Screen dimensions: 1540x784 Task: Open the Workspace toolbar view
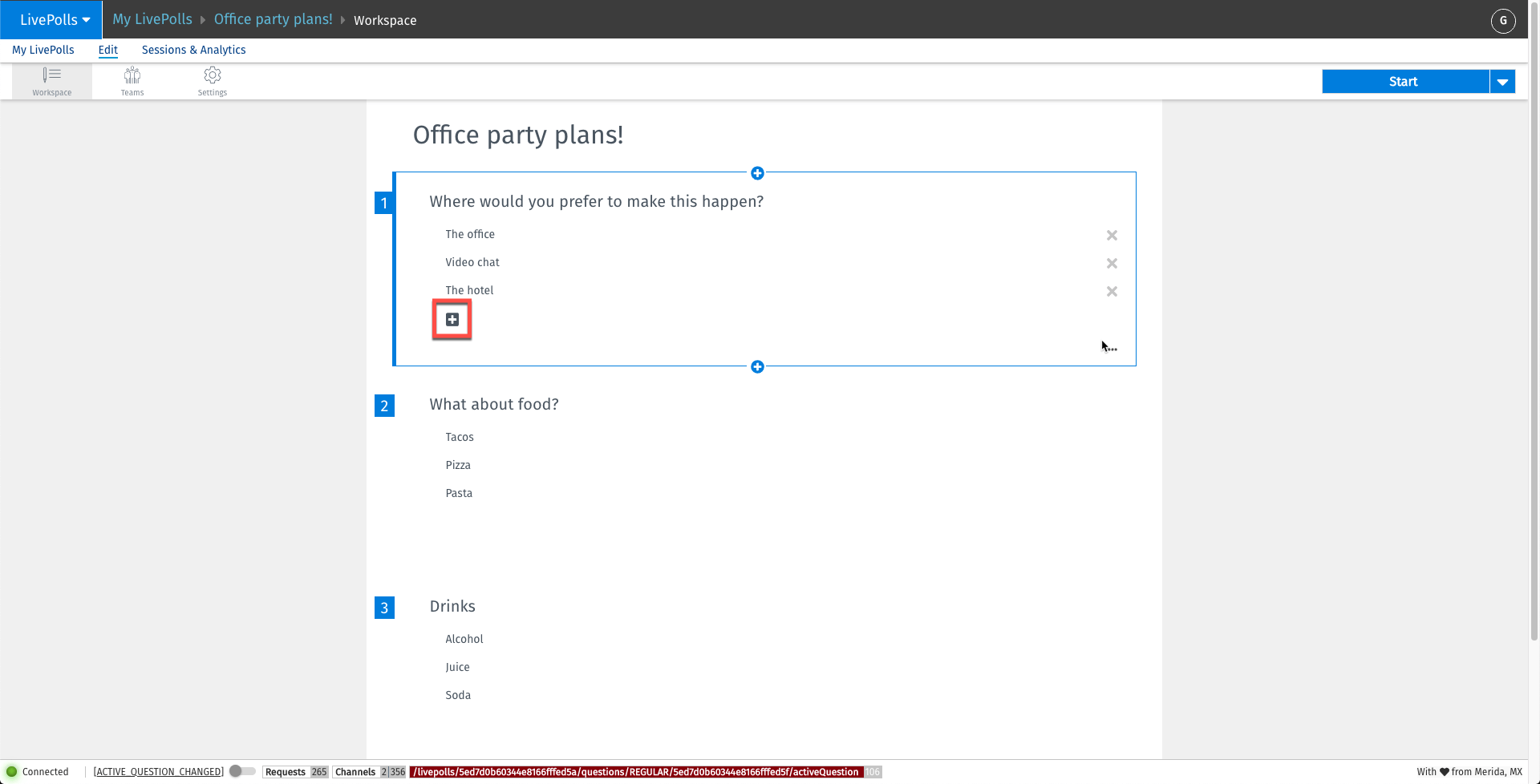click(x=52, y=81)
